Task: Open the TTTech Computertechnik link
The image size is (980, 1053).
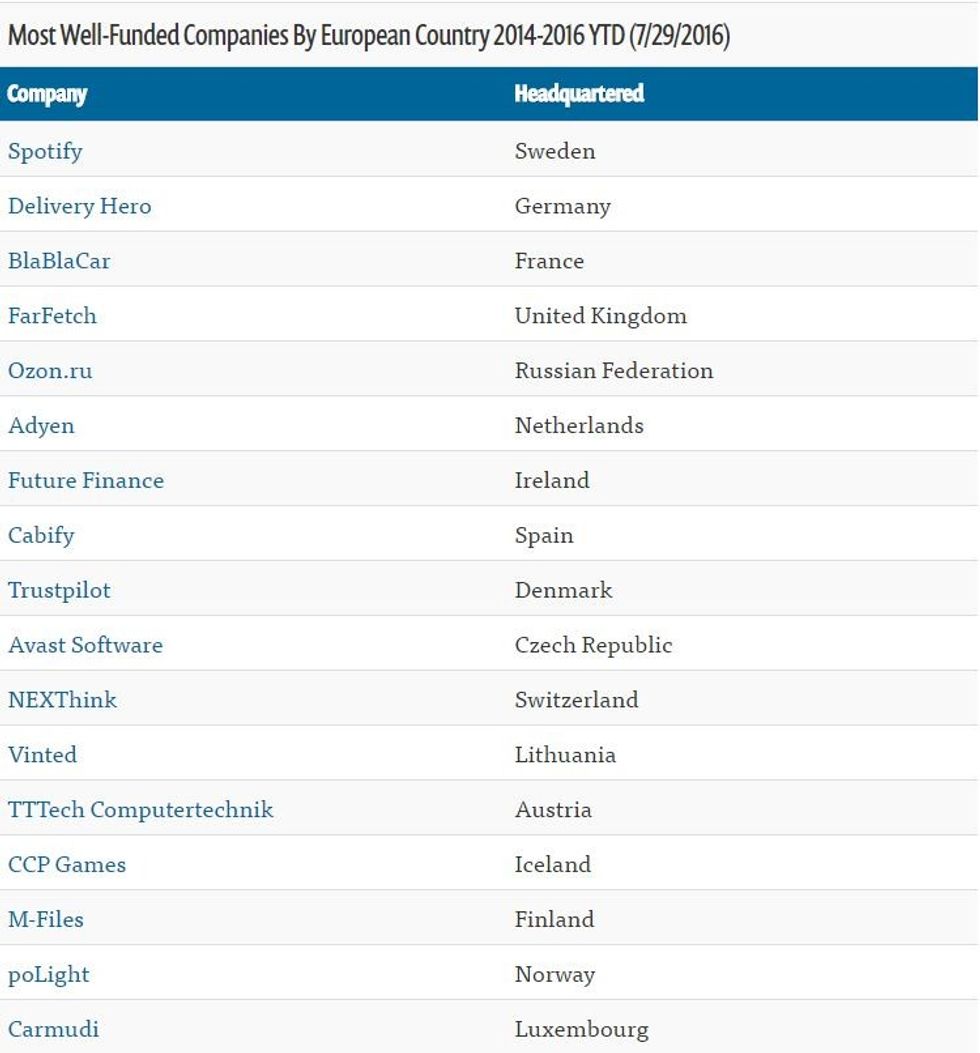Action: pos(141,810)
